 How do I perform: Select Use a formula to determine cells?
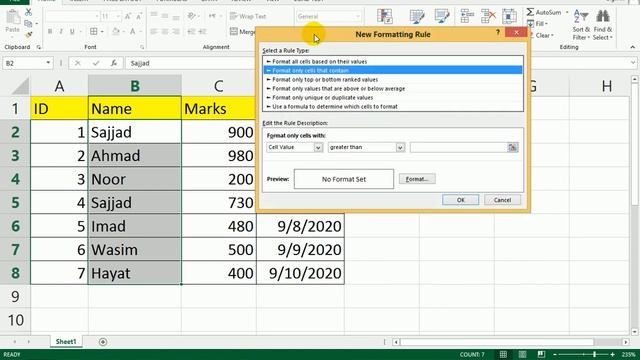click(393, 107)
